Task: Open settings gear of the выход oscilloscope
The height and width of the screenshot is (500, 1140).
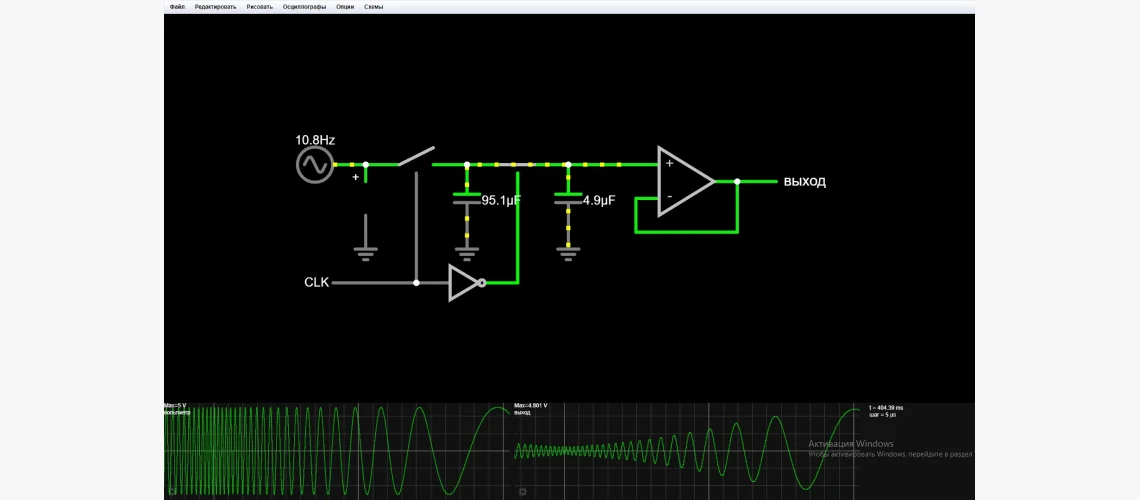Action: pos(522,492)
